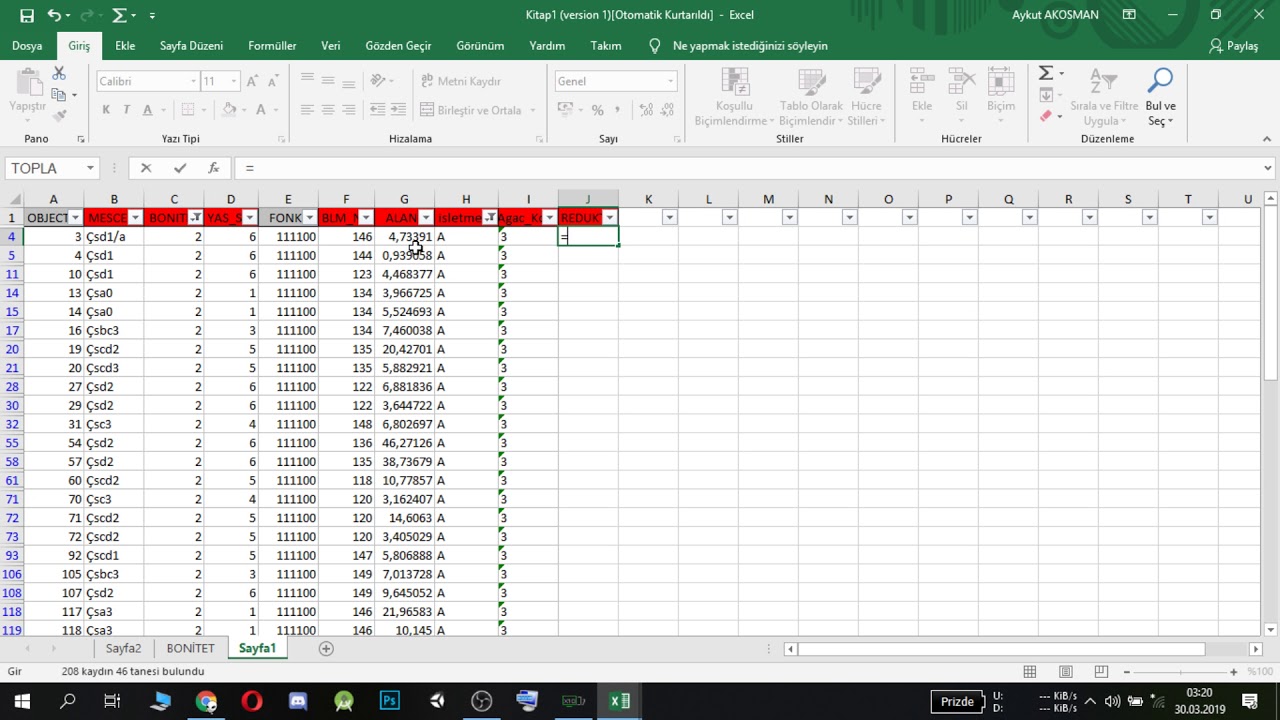This screenshot has height=720, width=1280.
Task: Confirm formula with the checkmark icon
Action: click(x=180, y=168)
